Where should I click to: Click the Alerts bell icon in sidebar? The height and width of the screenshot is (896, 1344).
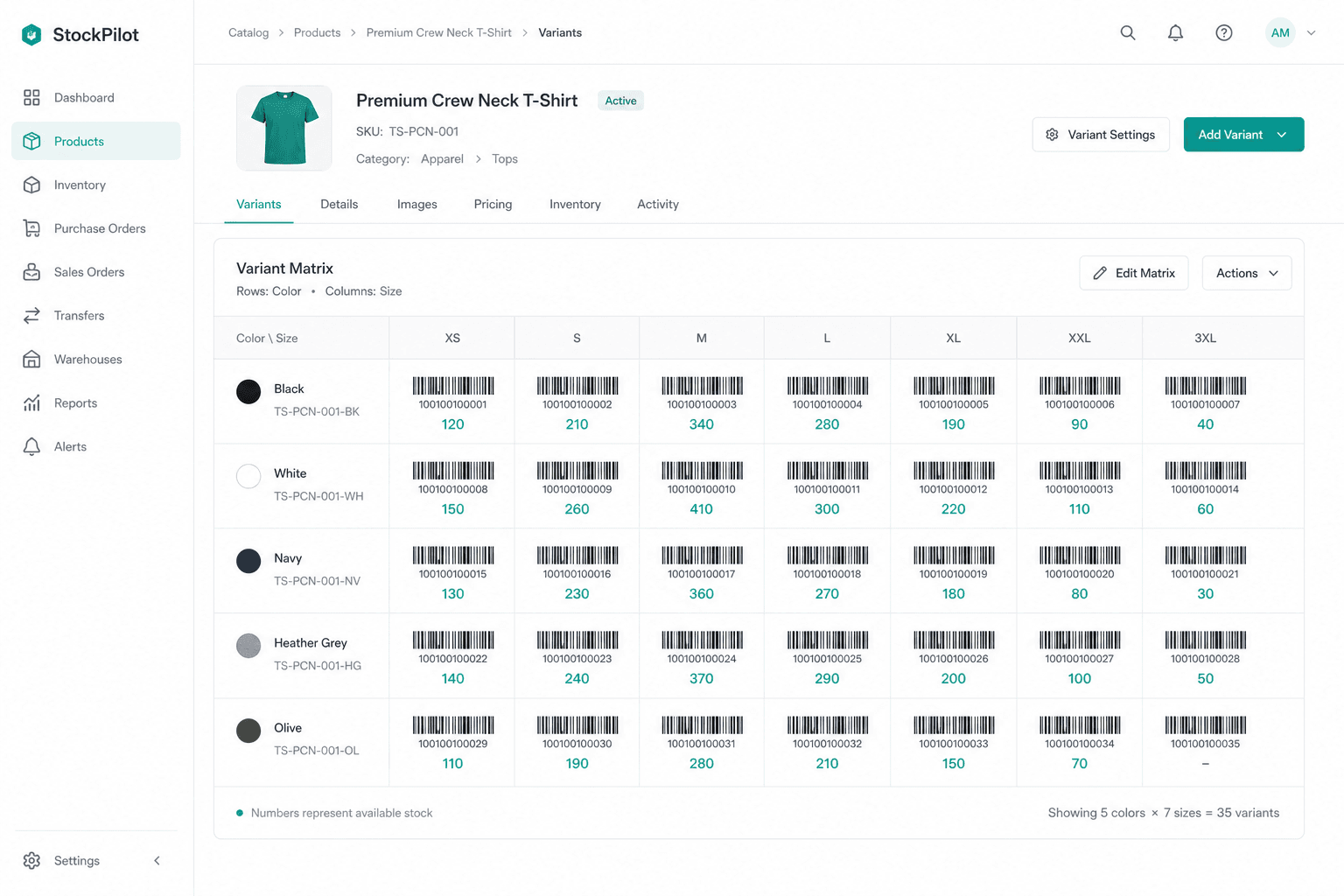(x=31, y=447)
